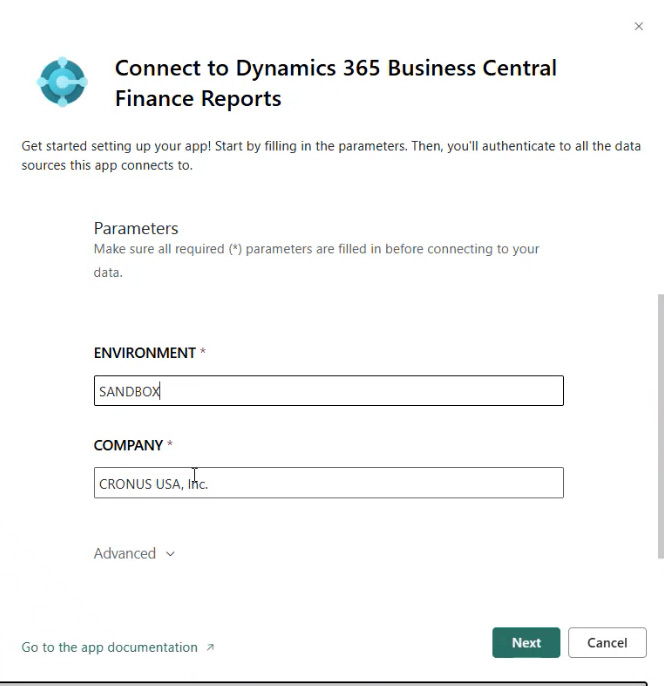Click the 'Get started setting up your app' description
The image size is (664, 686).
(331, 155)
